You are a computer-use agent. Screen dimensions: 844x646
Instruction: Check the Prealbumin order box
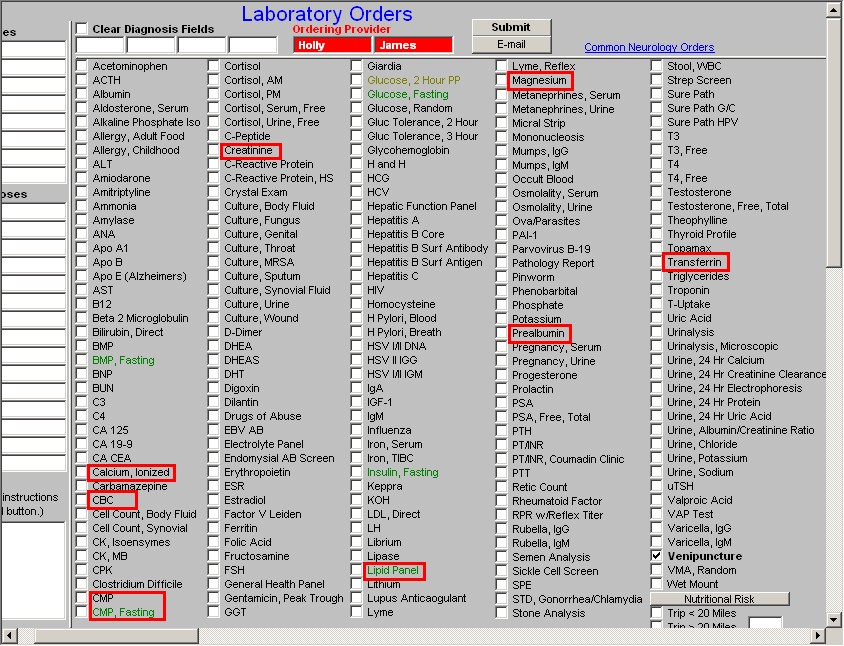(x=501, y=333)
